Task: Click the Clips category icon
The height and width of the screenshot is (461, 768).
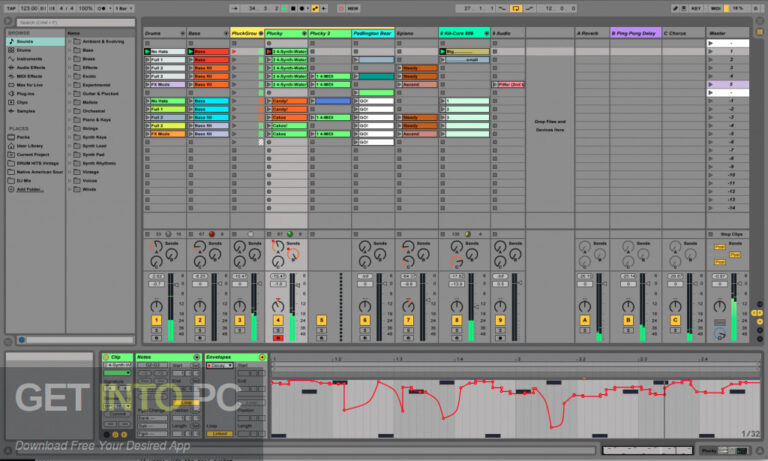Action: click(11, 102)
